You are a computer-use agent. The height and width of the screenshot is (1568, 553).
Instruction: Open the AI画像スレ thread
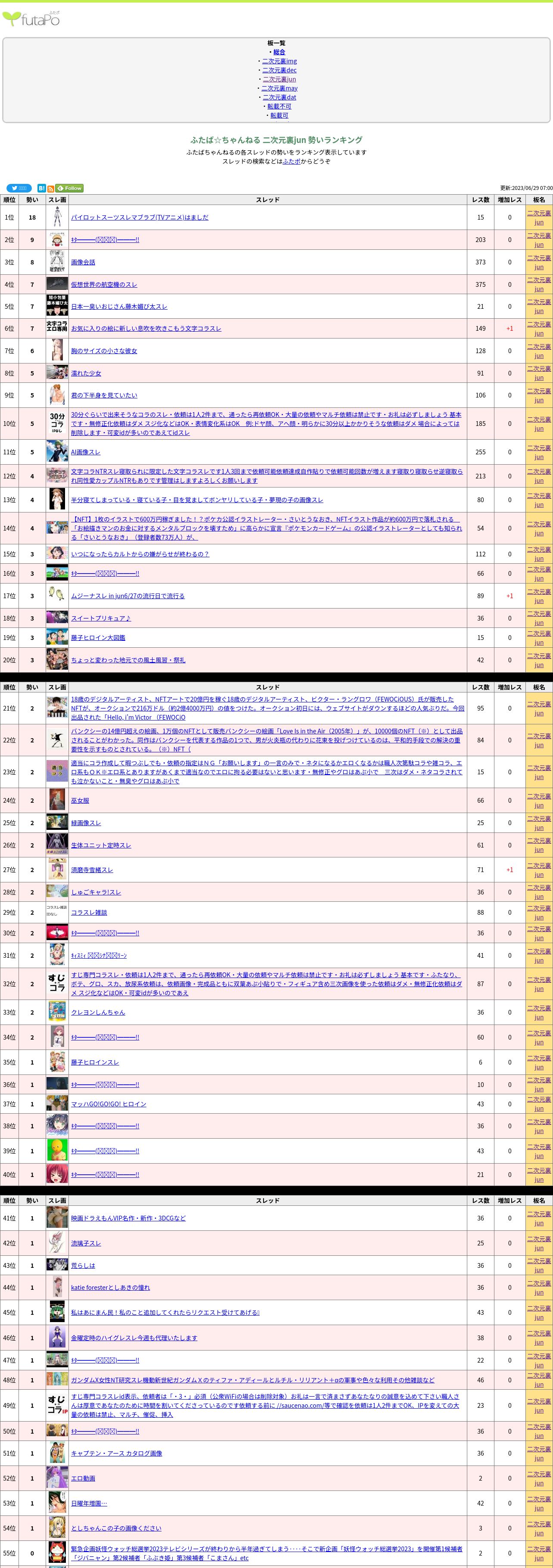(86, 452)
